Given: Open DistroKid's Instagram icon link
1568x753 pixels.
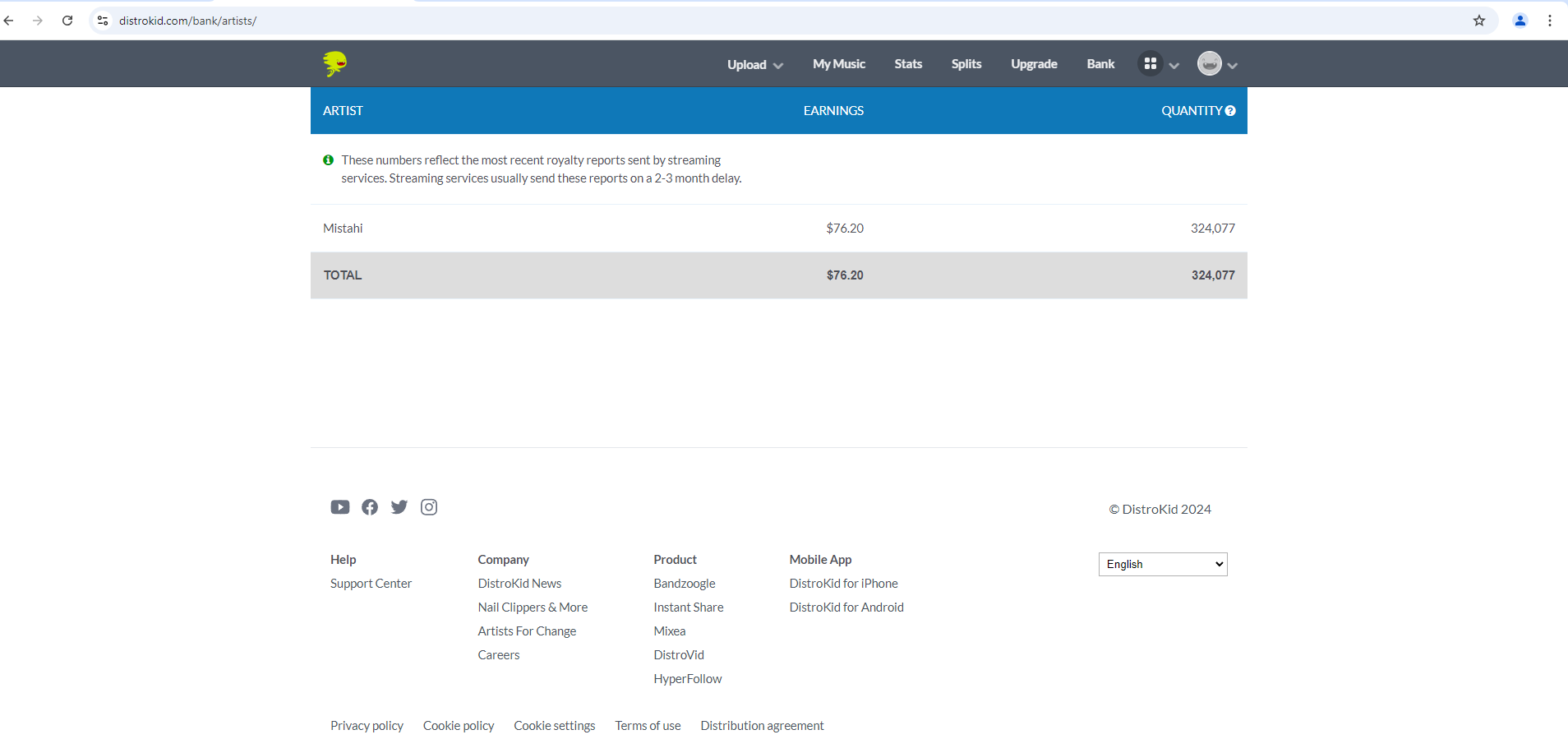Looking at the screenshot, I should pos(429,507).
